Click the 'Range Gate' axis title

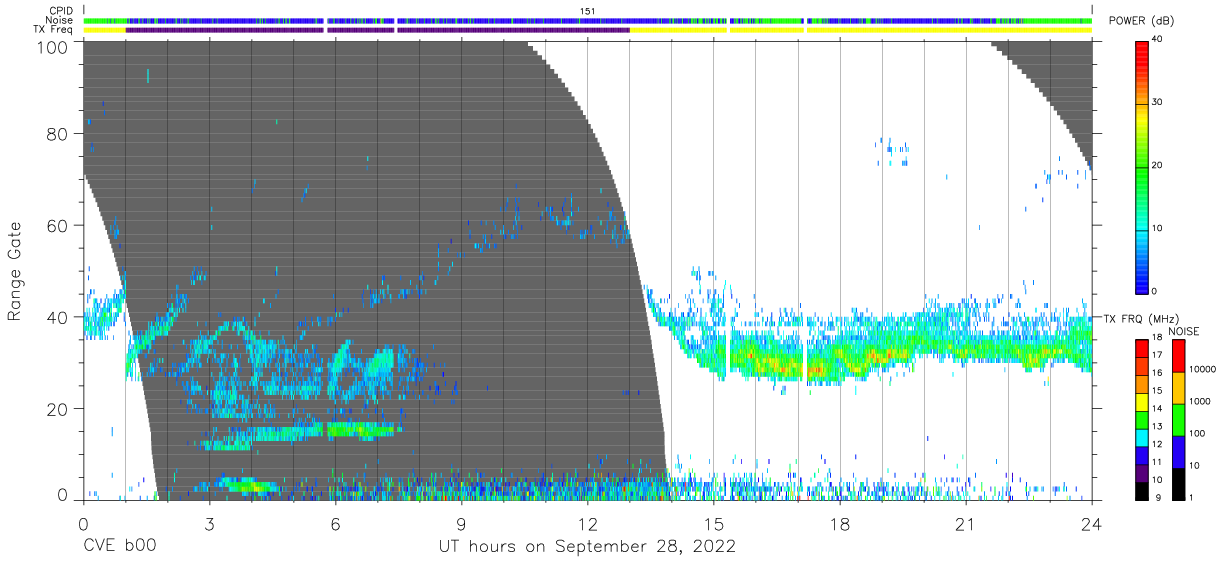(x=16, y=272)
